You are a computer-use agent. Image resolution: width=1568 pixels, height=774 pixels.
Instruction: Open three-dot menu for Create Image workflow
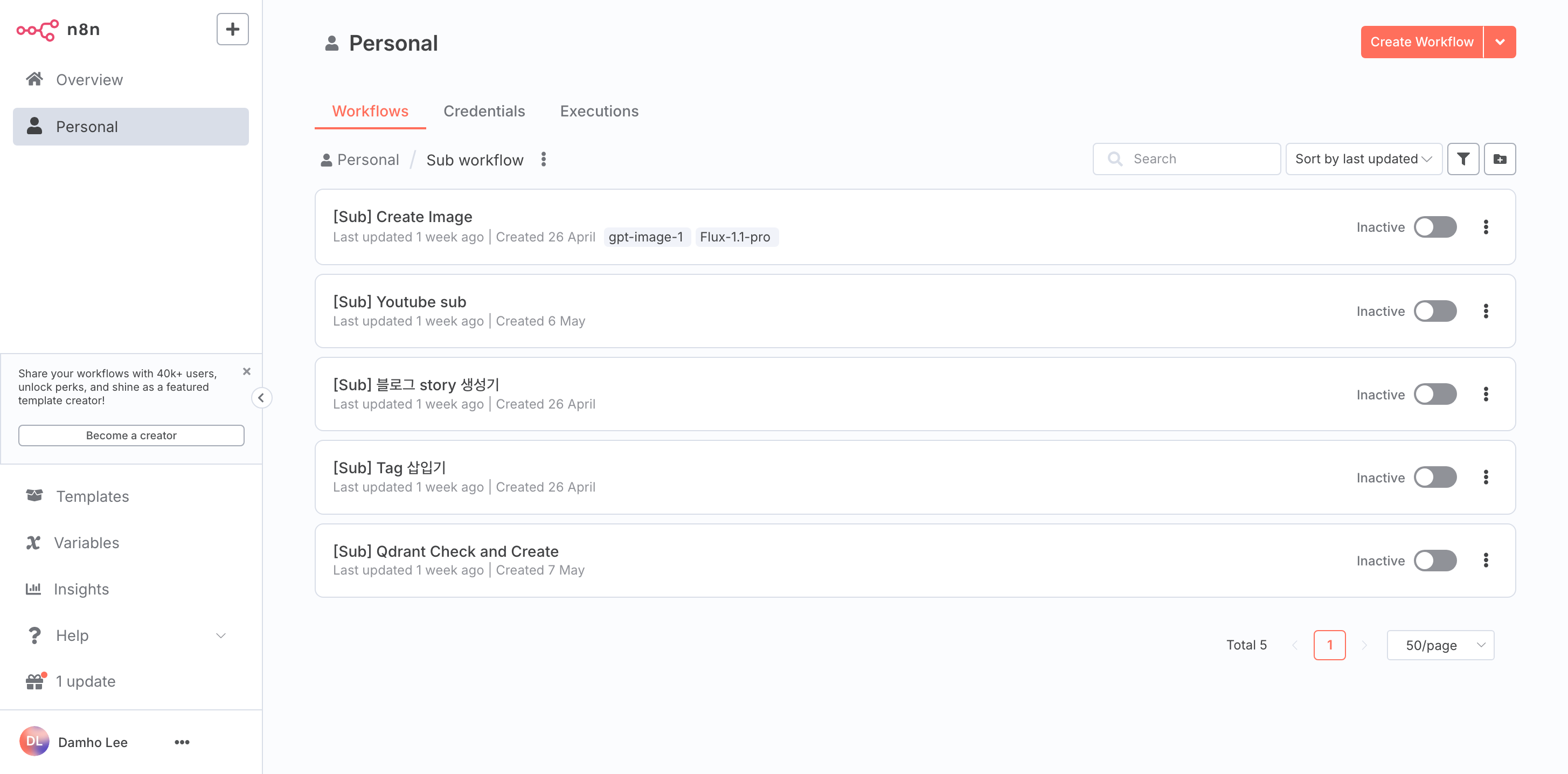coord(1485,227)
